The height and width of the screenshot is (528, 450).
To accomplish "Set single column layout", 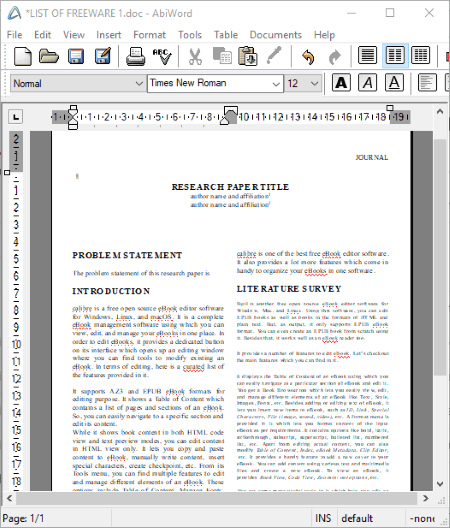I will click(367, 55).
